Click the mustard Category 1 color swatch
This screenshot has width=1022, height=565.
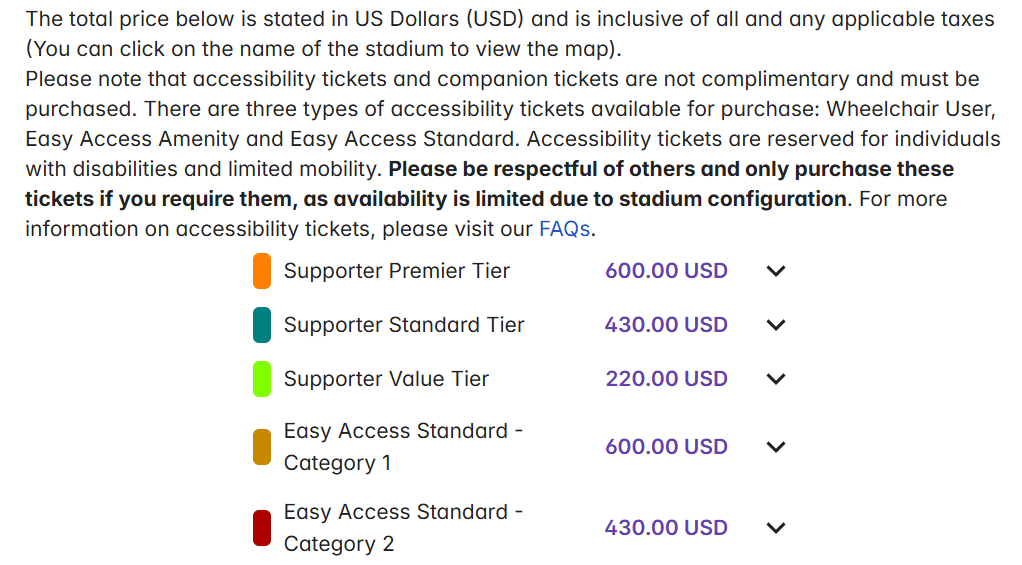pos(262,447)
